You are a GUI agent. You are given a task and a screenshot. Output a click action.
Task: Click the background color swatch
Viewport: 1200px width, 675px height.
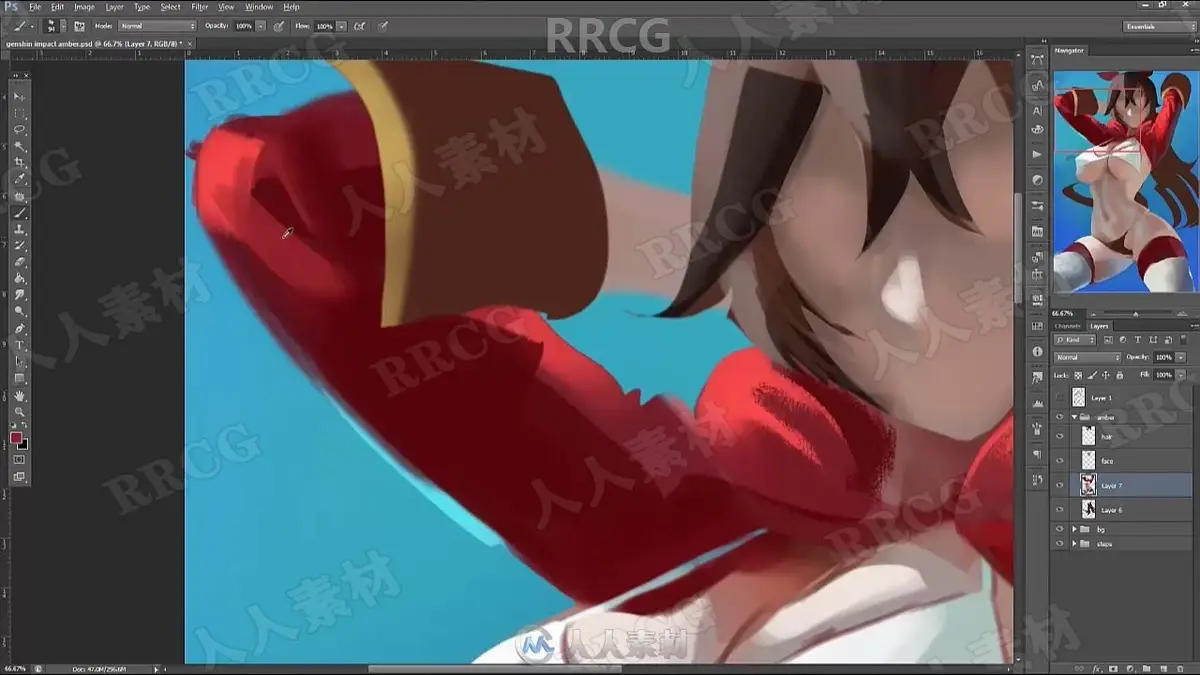pos(24,444)
